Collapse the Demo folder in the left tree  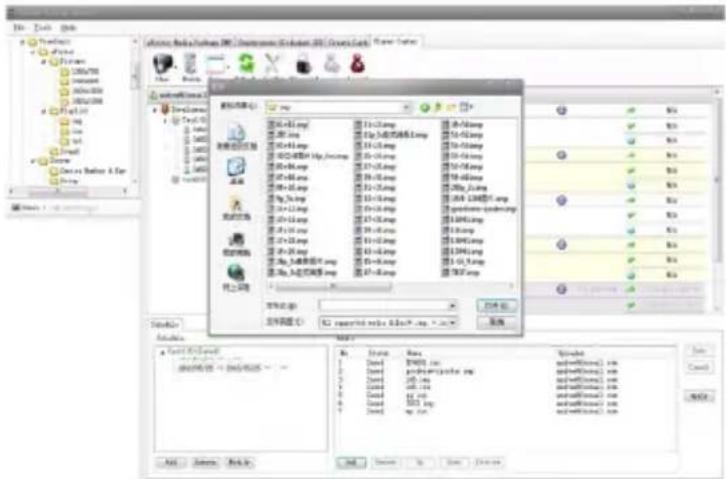(x=33, y=161)
